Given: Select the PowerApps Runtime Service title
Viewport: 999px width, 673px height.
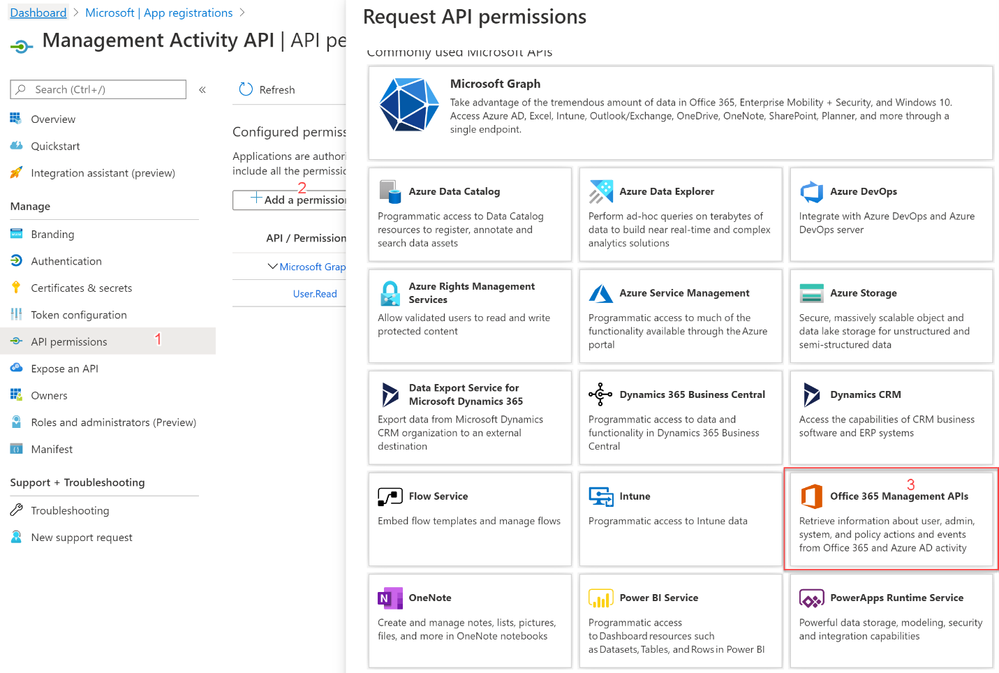Looking at the screenshot, I should click(896, 597).
